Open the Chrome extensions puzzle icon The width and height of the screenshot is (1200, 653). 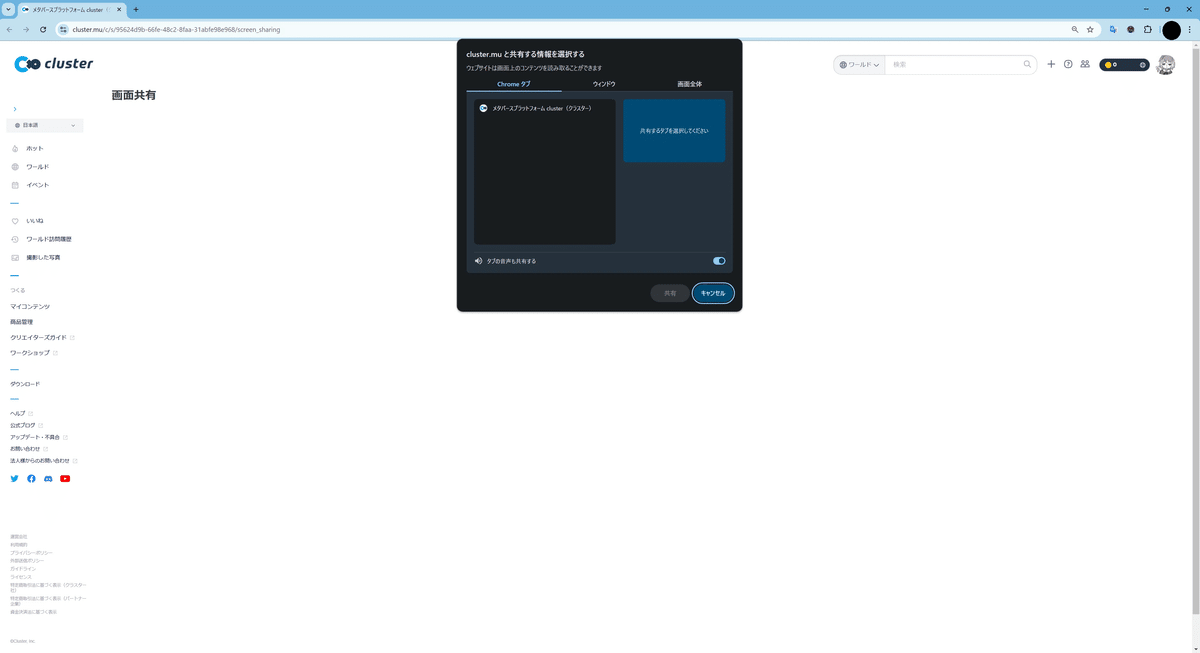pos(1148,29)
